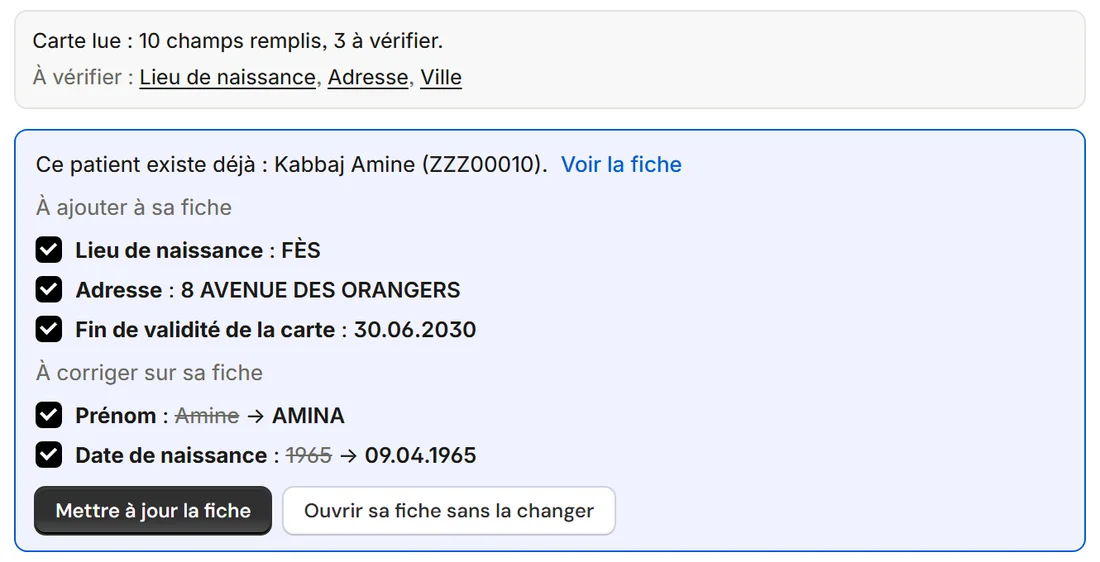Uncheck the Fin de validité de la carte checkbox
Viewport: 1100px width, 562px height.
pos(48,329)
